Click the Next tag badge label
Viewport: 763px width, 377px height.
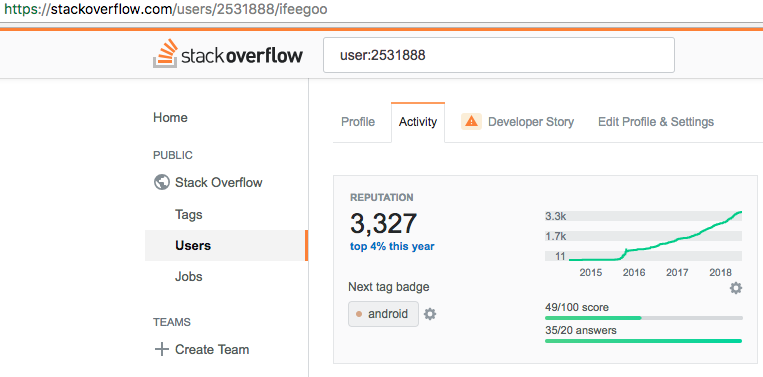(x=389, y=287)
